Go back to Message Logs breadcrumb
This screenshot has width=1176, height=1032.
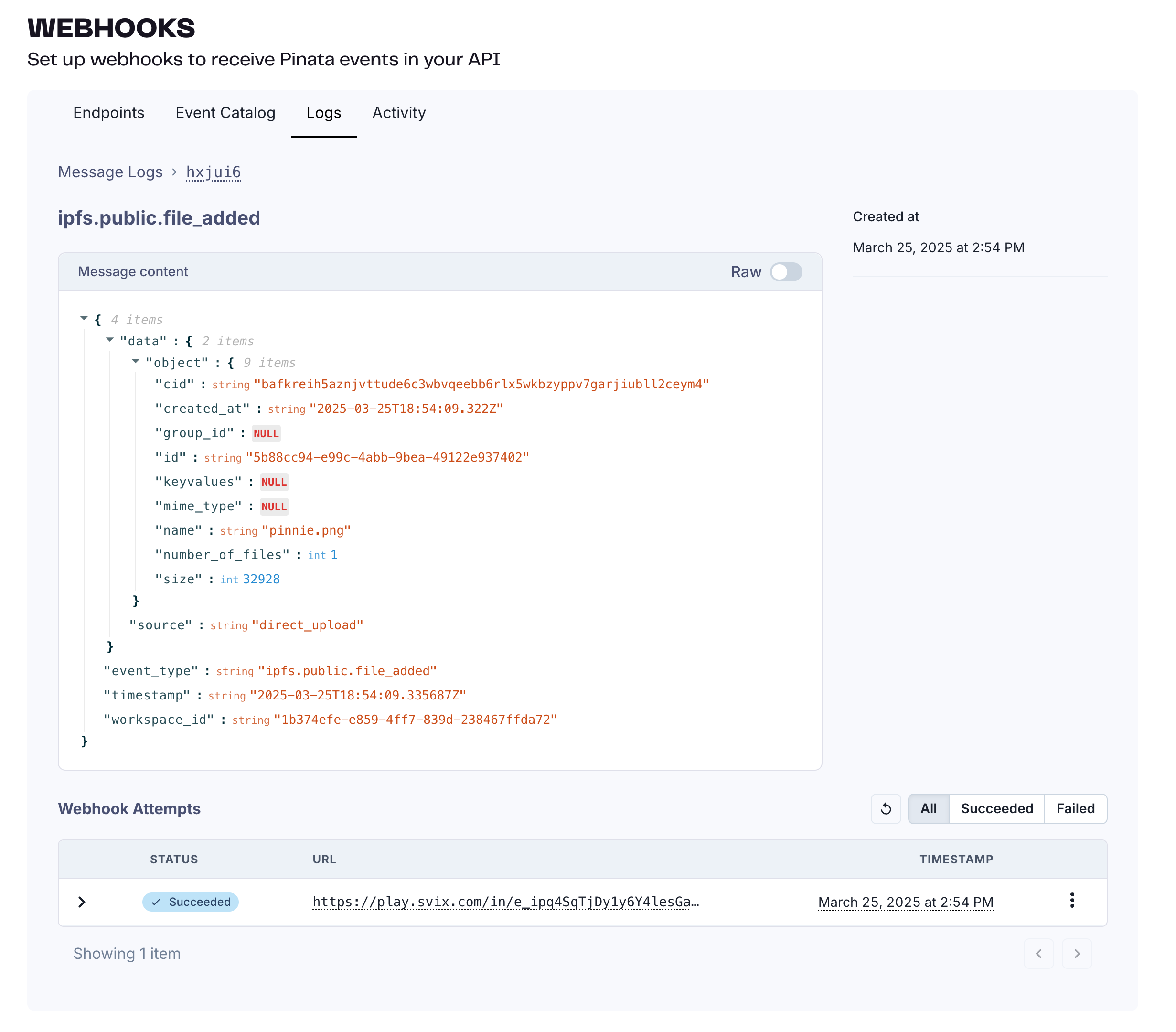[x=110, y=172]
